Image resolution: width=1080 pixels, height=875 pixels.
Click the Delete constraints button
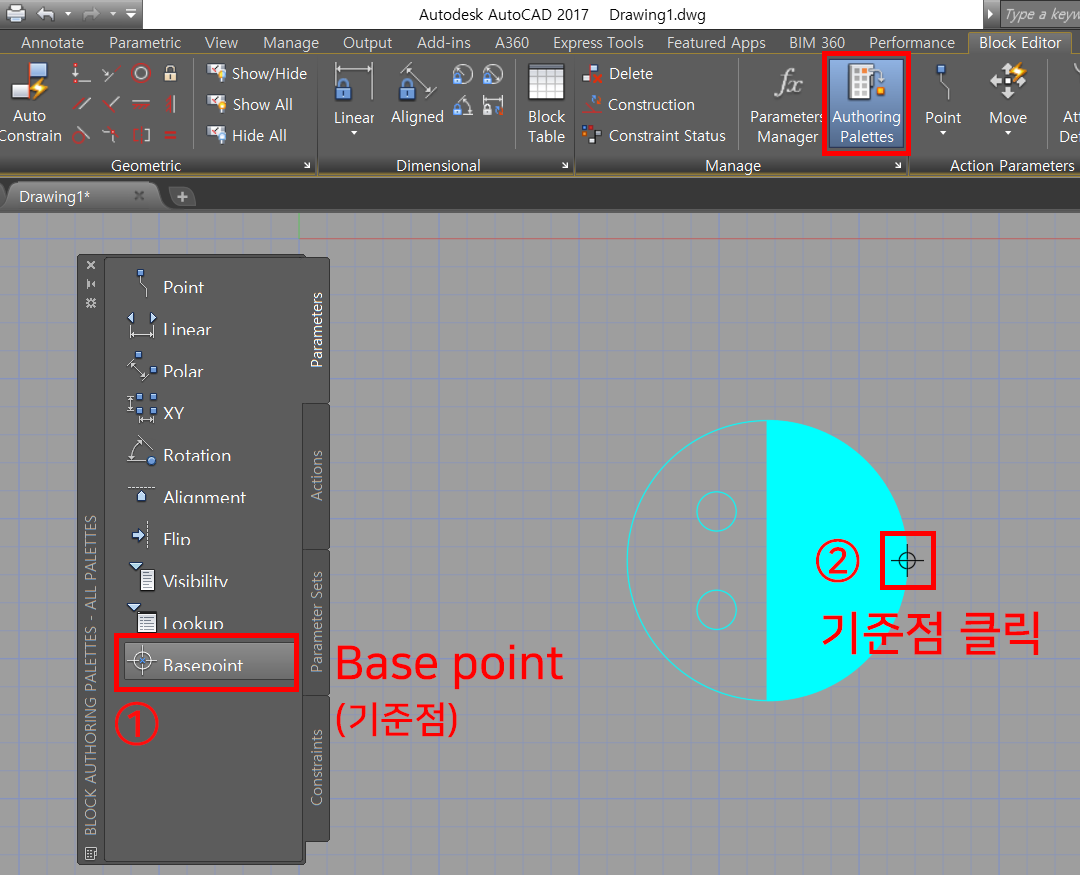617,73
